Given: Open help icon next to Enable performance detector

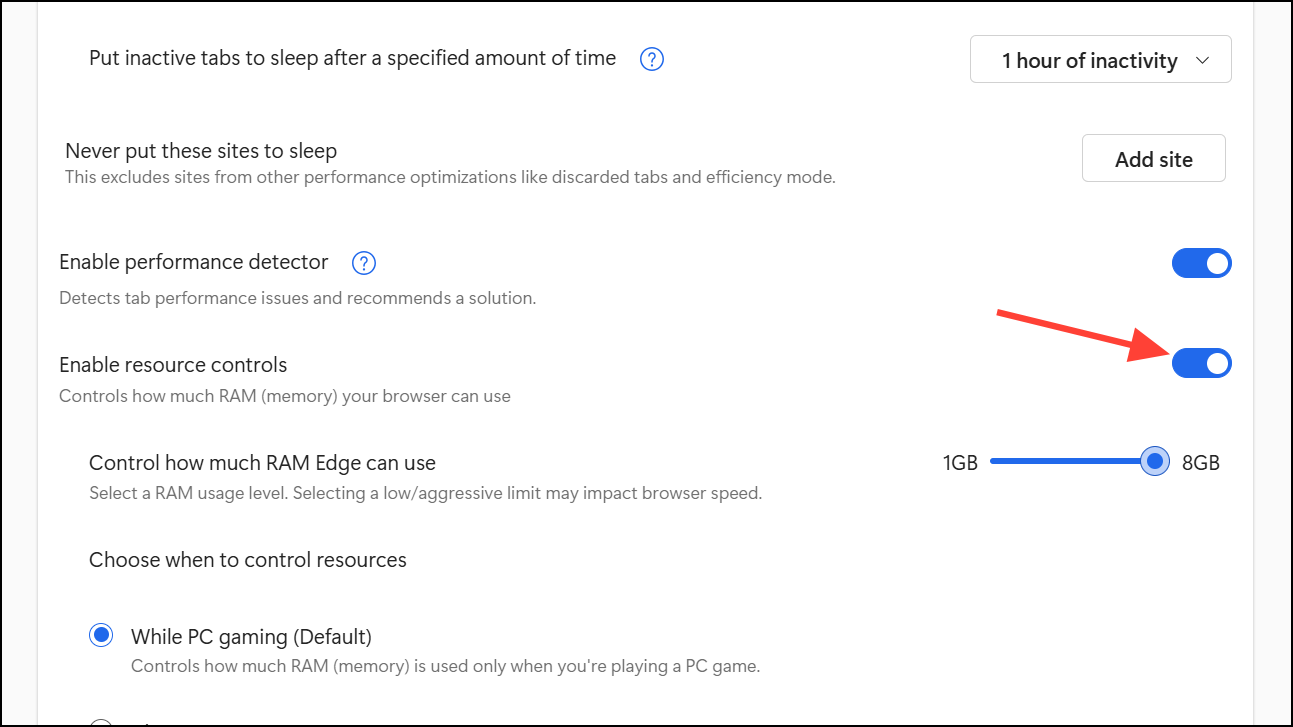Looking at the screenshot, I should (364, 263).
